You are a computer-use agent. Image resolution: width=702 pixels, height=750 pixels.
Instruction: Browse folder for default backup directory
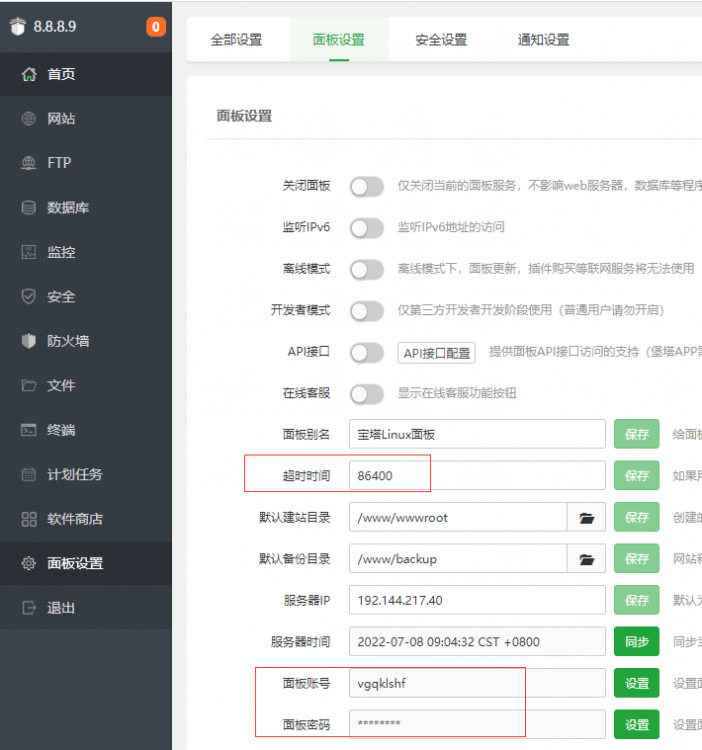587,559
